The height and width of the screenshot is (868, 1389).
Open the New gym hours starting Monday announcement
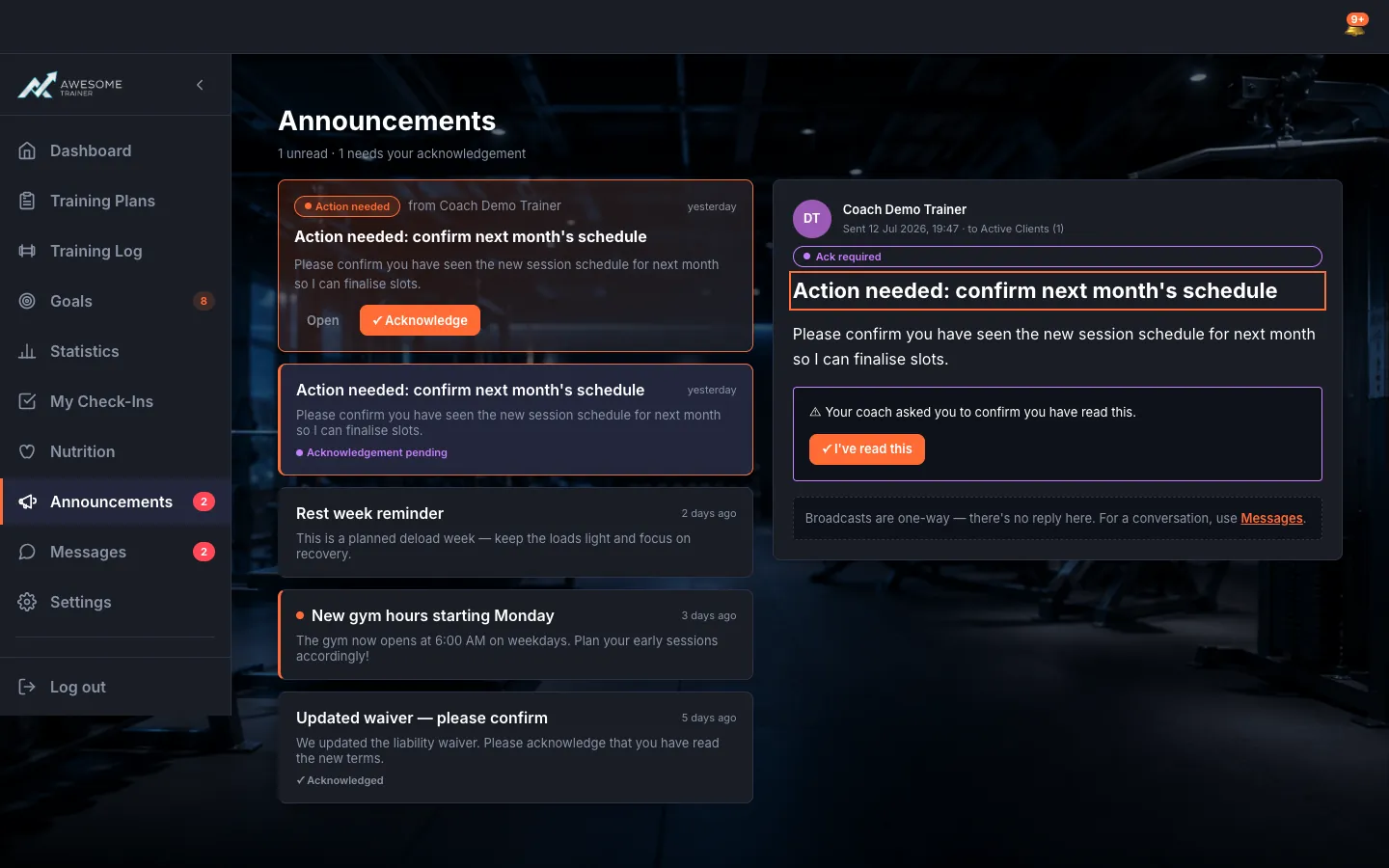[x=515, y=635]
